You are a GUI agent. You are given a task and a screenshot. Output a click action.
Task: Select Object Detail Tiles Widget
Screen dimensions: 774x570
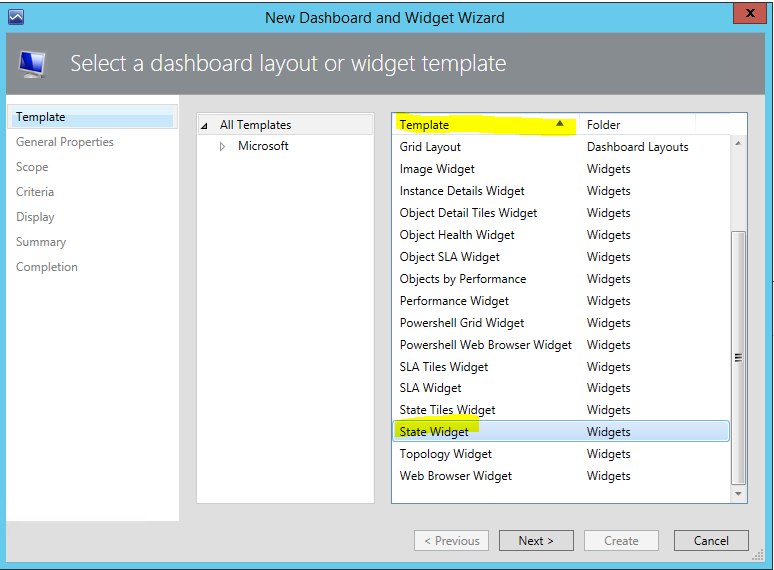(561, 213)
